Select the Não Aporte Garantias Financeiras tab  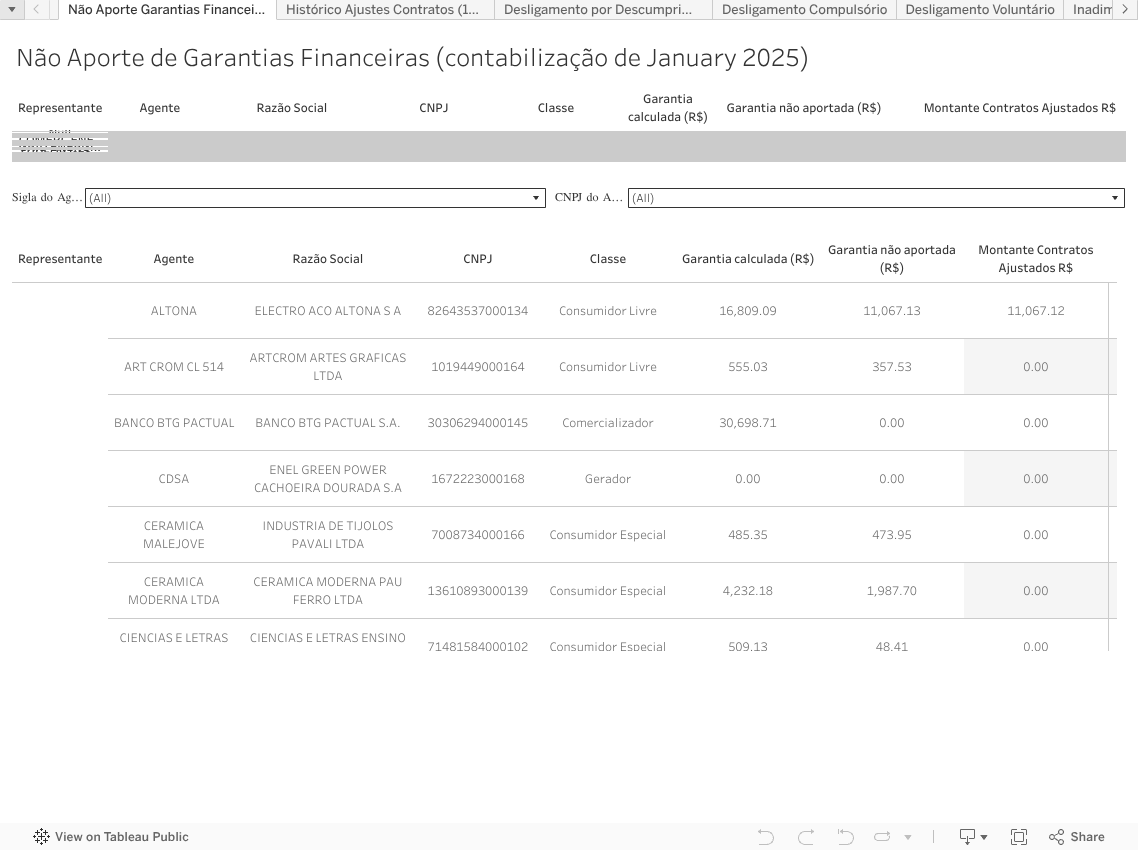167,9
